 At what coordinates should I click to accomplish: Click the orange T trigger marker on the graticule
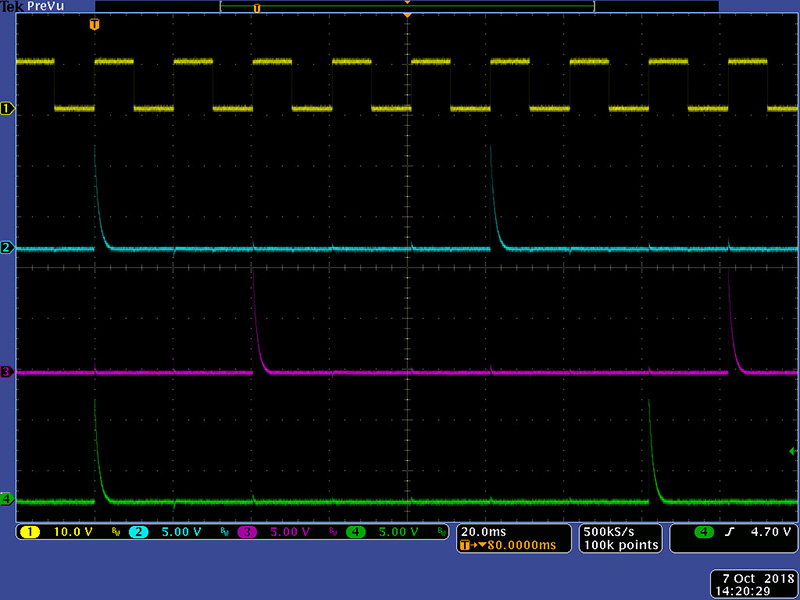[x=94, y=24]
